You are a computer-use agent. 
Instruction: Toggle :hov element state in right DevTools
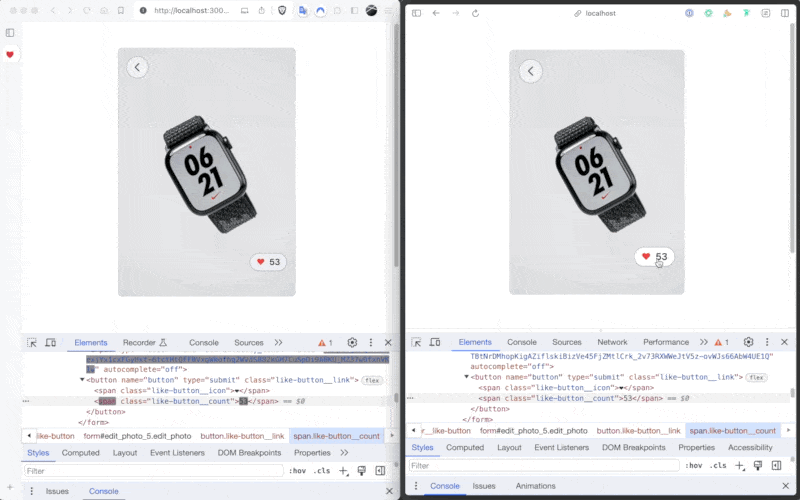[694, 465]
